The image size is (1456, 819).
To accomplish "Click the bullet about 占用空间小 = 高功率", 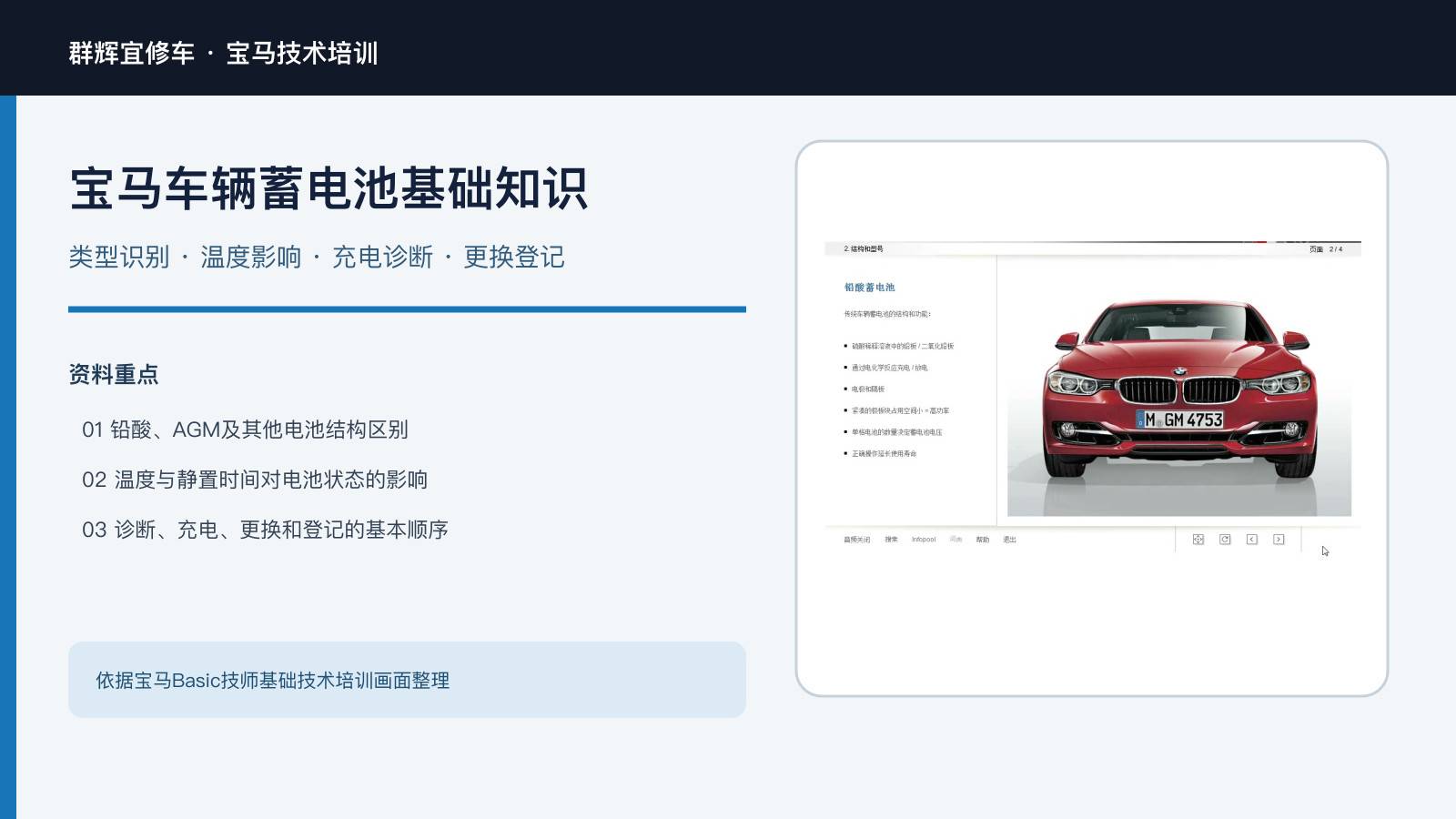I will coord(900,411).
